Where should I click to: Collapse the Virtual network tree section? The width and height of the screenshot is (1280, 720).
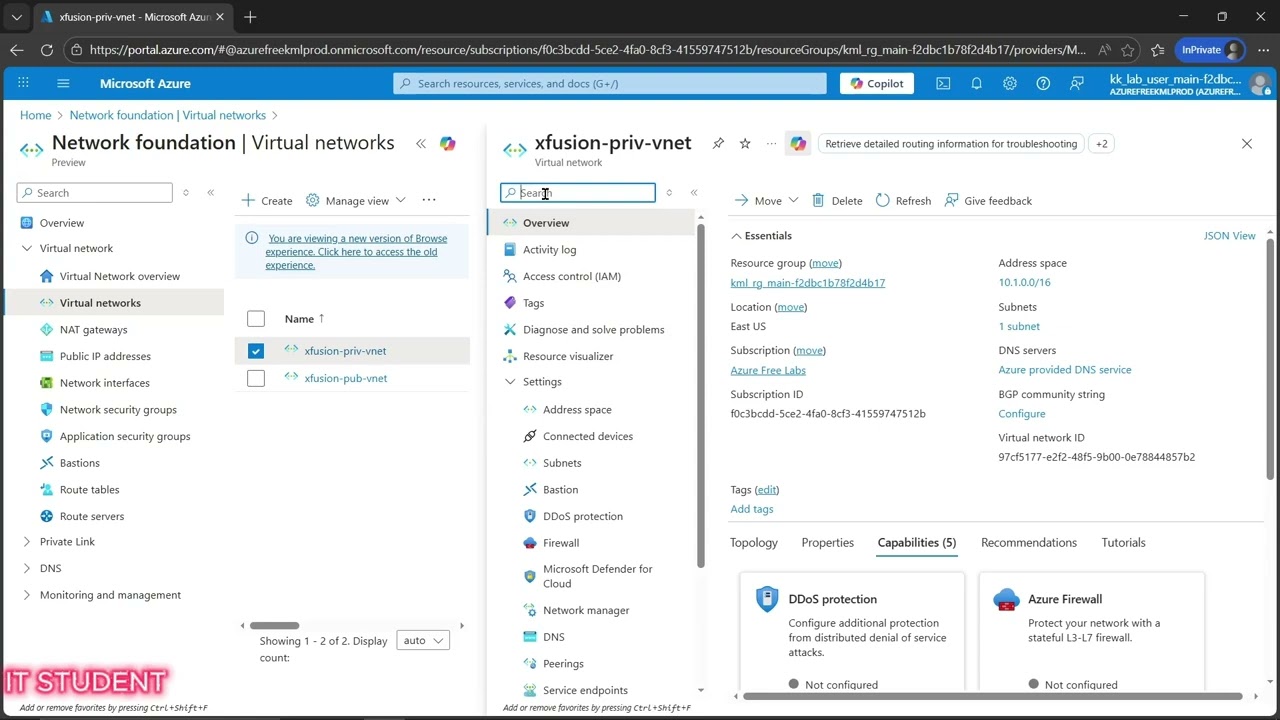coord(27,249)
